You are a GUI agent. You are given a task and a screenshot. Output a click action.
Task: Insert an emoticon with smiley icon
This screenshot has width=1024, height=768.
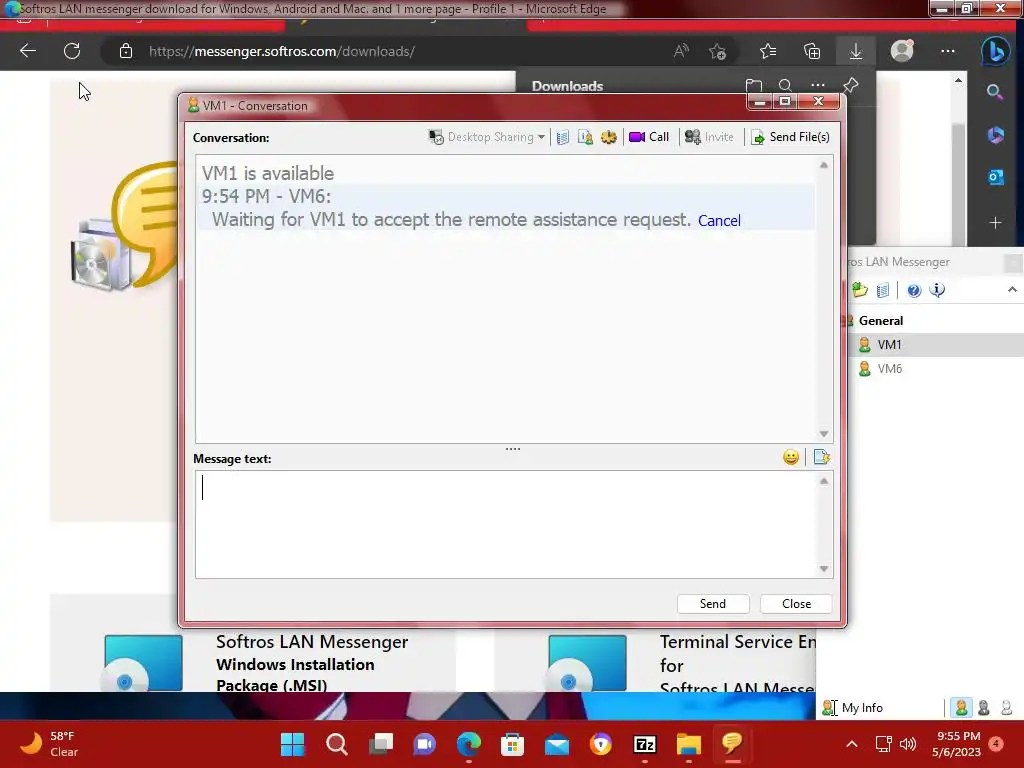[x=791, y=457]
